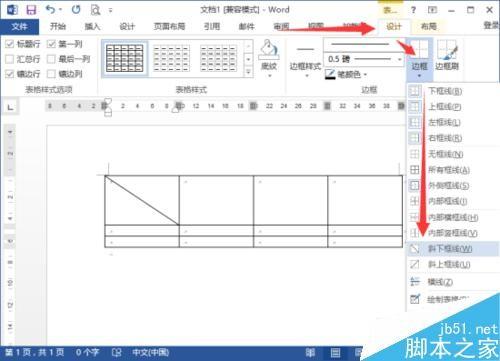Screen dimensions: 500x361
Task: Open Border Styles dropdown arrow
Action: (x=306, y=76)
